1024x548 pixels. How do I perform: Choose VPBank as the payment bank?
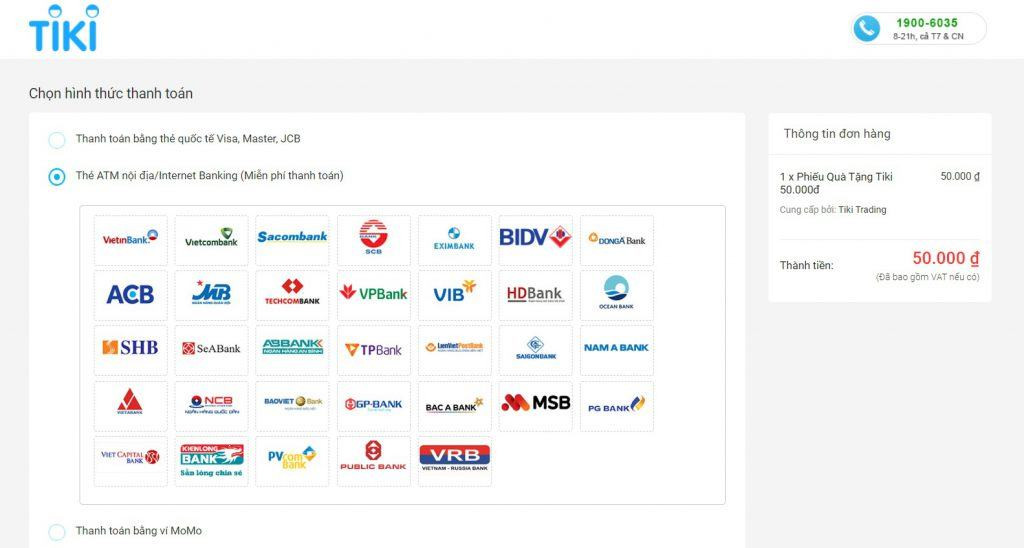pyautogui.click(x=373, y=295)
